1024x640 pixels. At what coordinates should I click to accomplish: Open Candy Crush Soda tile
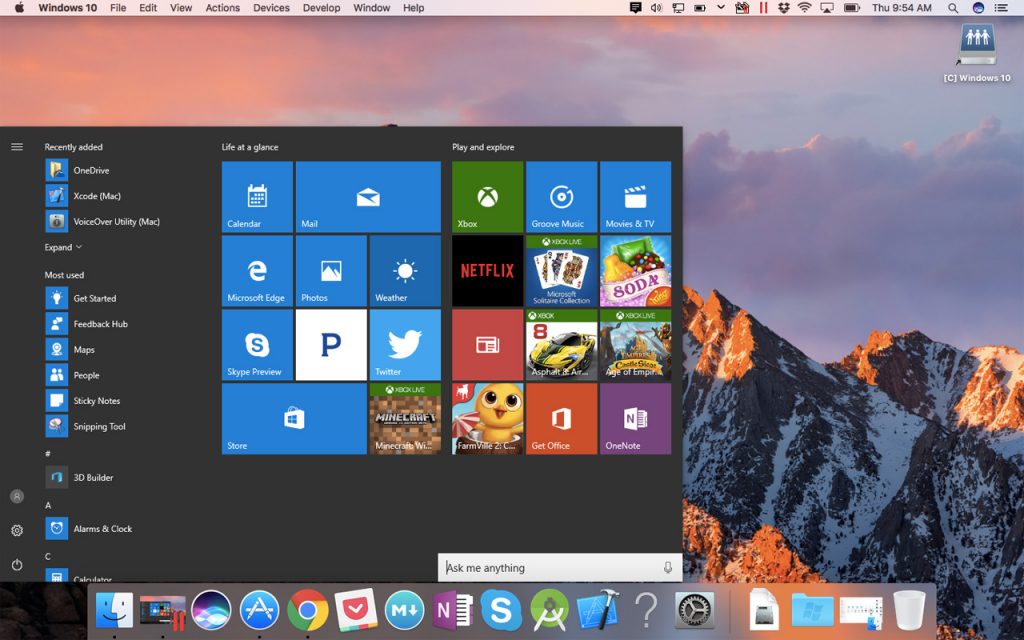635,271
